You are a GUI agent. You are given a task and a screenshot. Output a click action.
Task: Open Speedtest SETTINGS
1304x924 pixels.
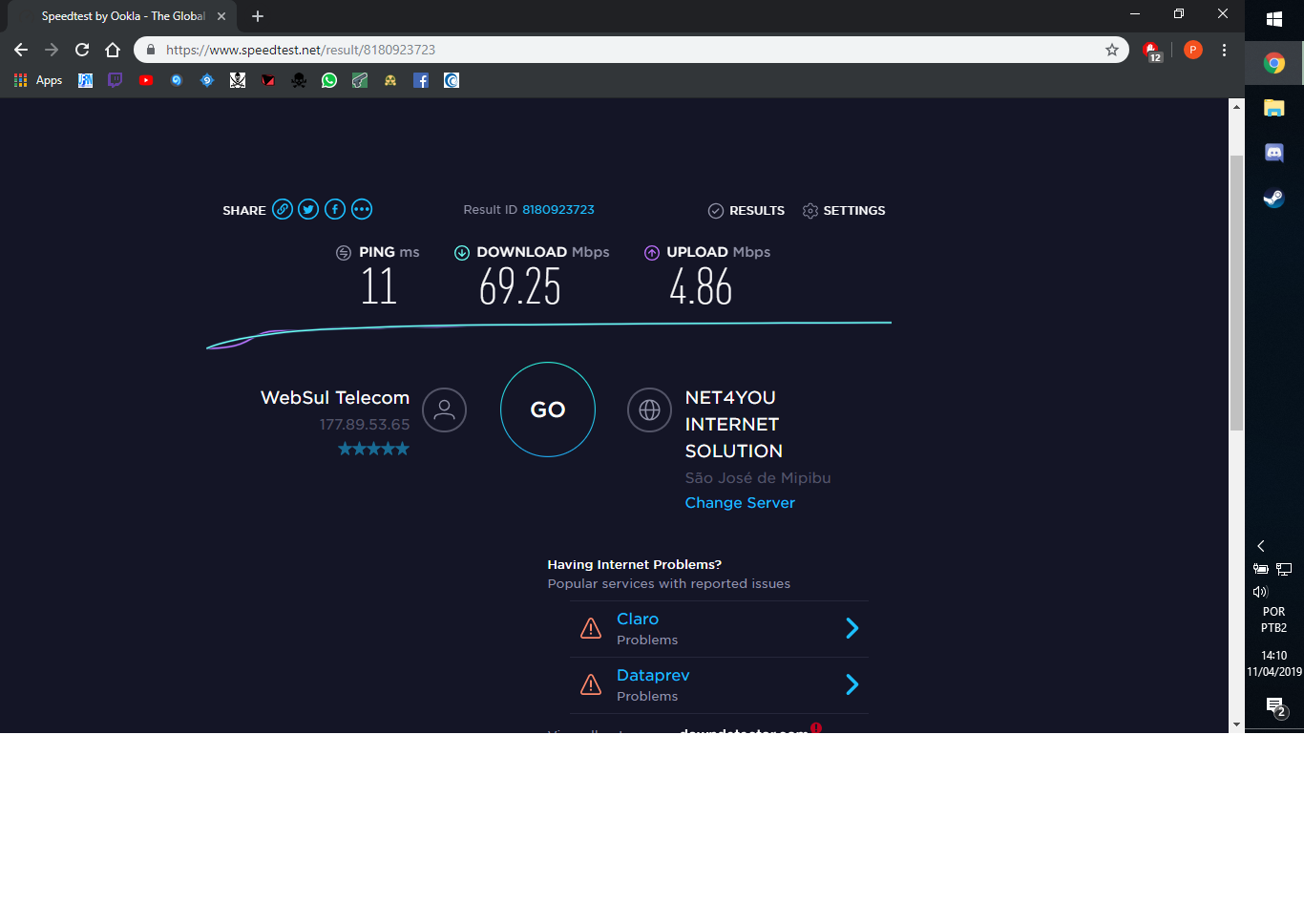point(844,211)
